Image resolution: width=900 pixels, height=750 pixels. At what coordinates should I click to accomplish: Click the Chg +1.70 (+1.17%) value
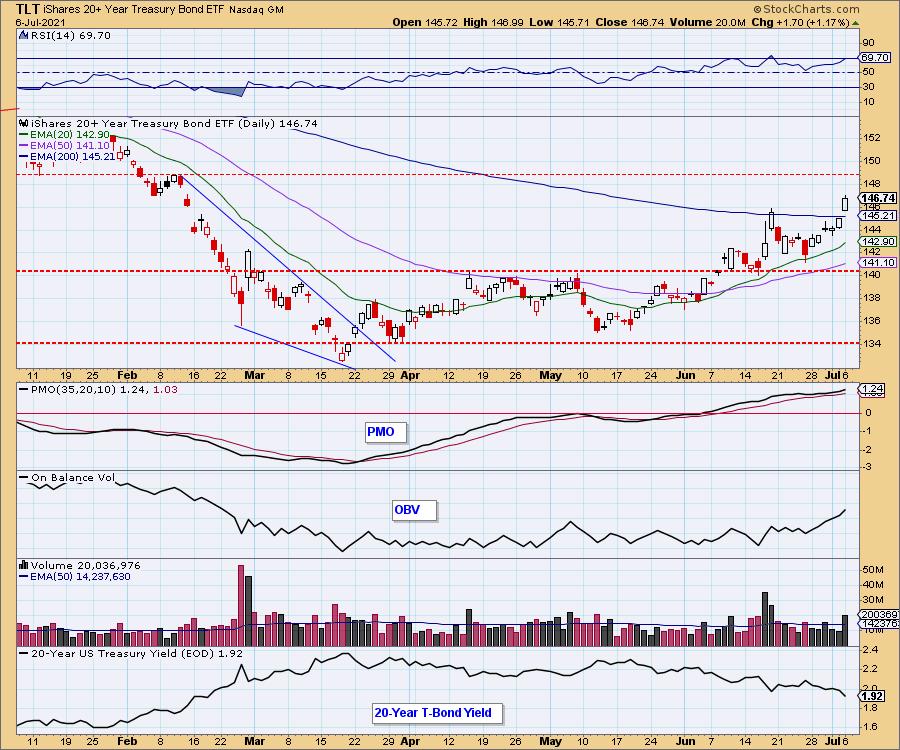point(800,22)
